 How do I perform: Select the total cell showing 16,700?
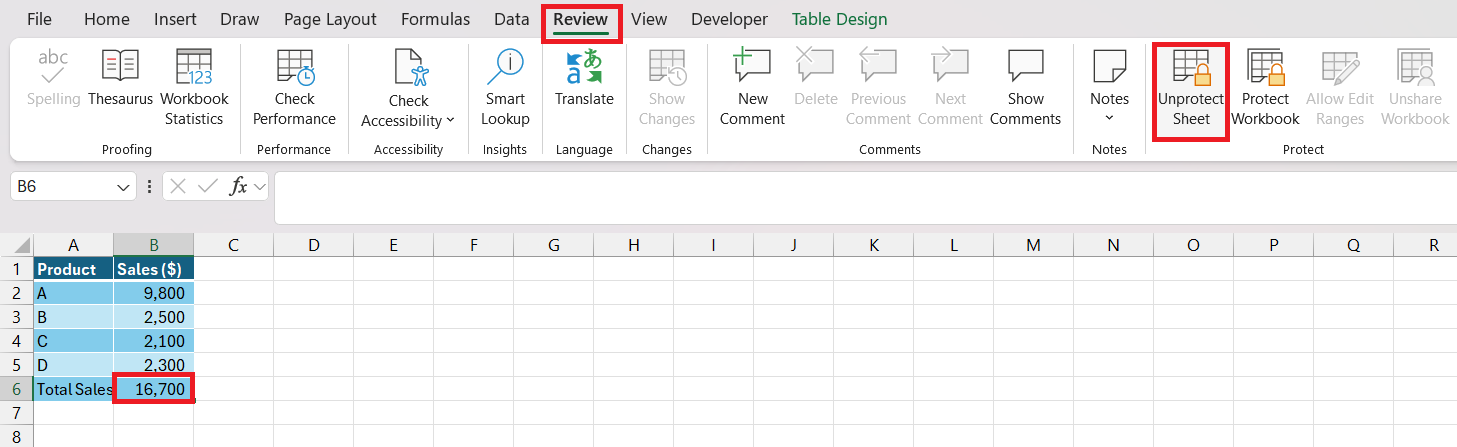(x=153, y=389)
